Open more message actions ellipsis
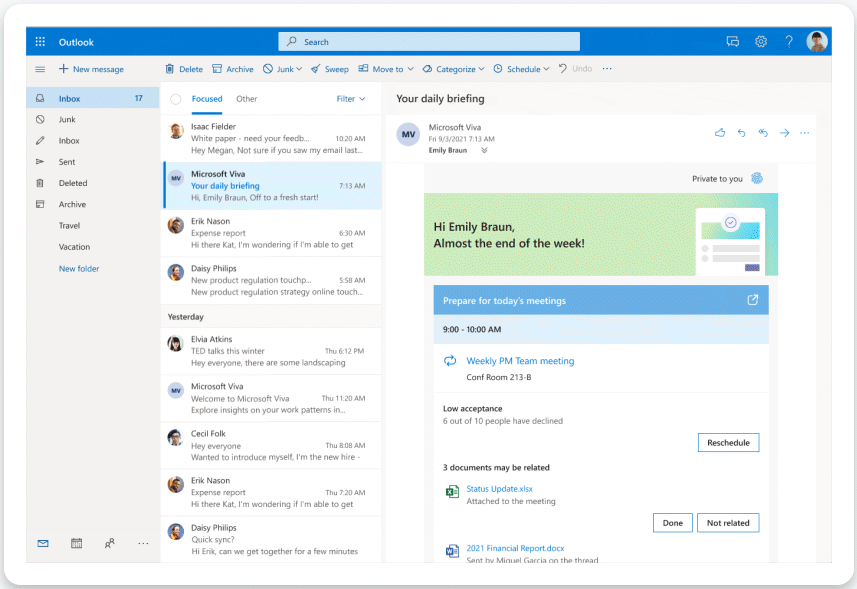Screen dimensions: 857x589 click(805, 133)
